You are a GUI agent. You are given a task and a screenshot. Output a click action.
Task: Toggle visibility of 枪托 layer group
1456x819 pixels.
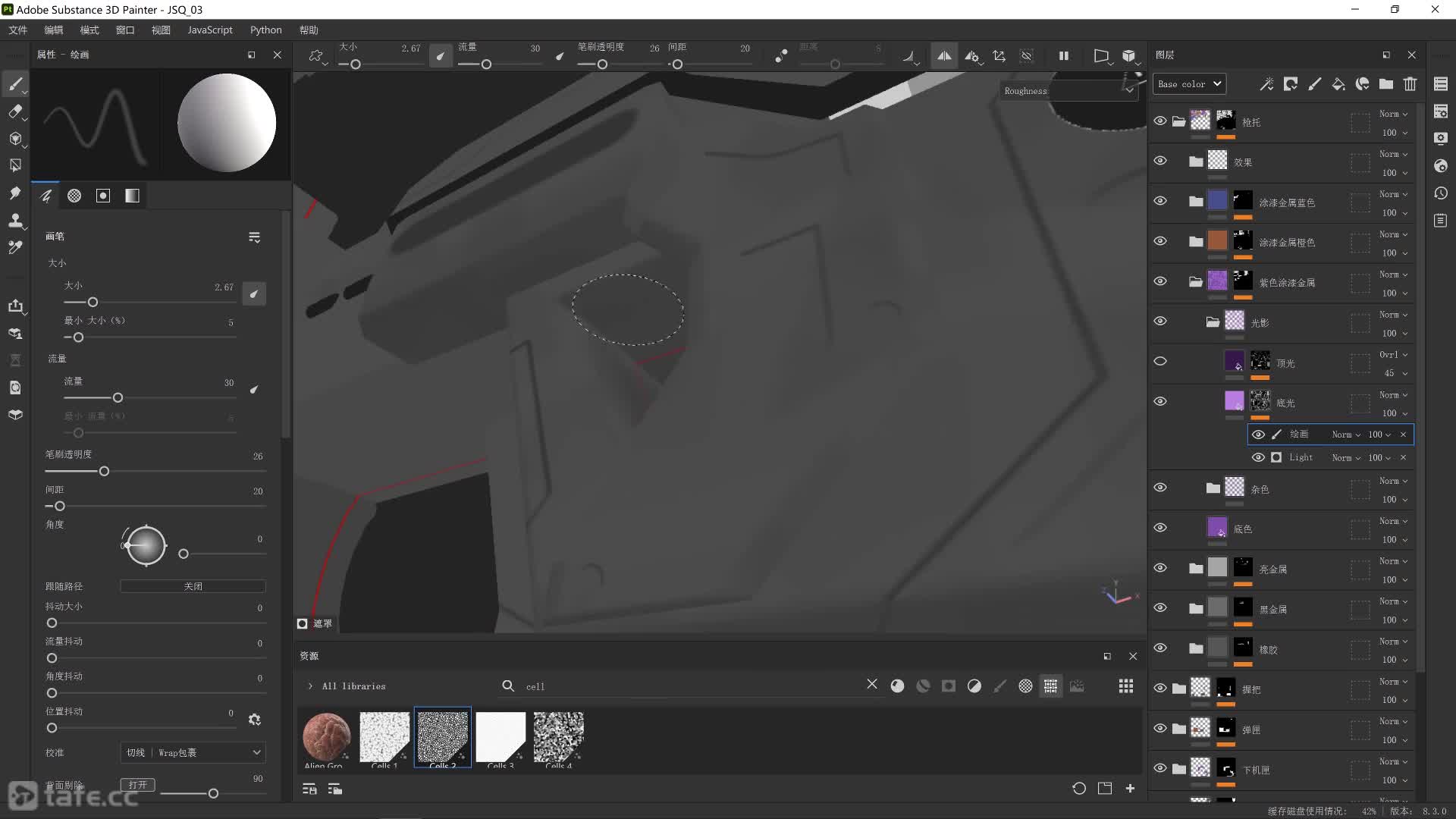[x=1160, y=121]
